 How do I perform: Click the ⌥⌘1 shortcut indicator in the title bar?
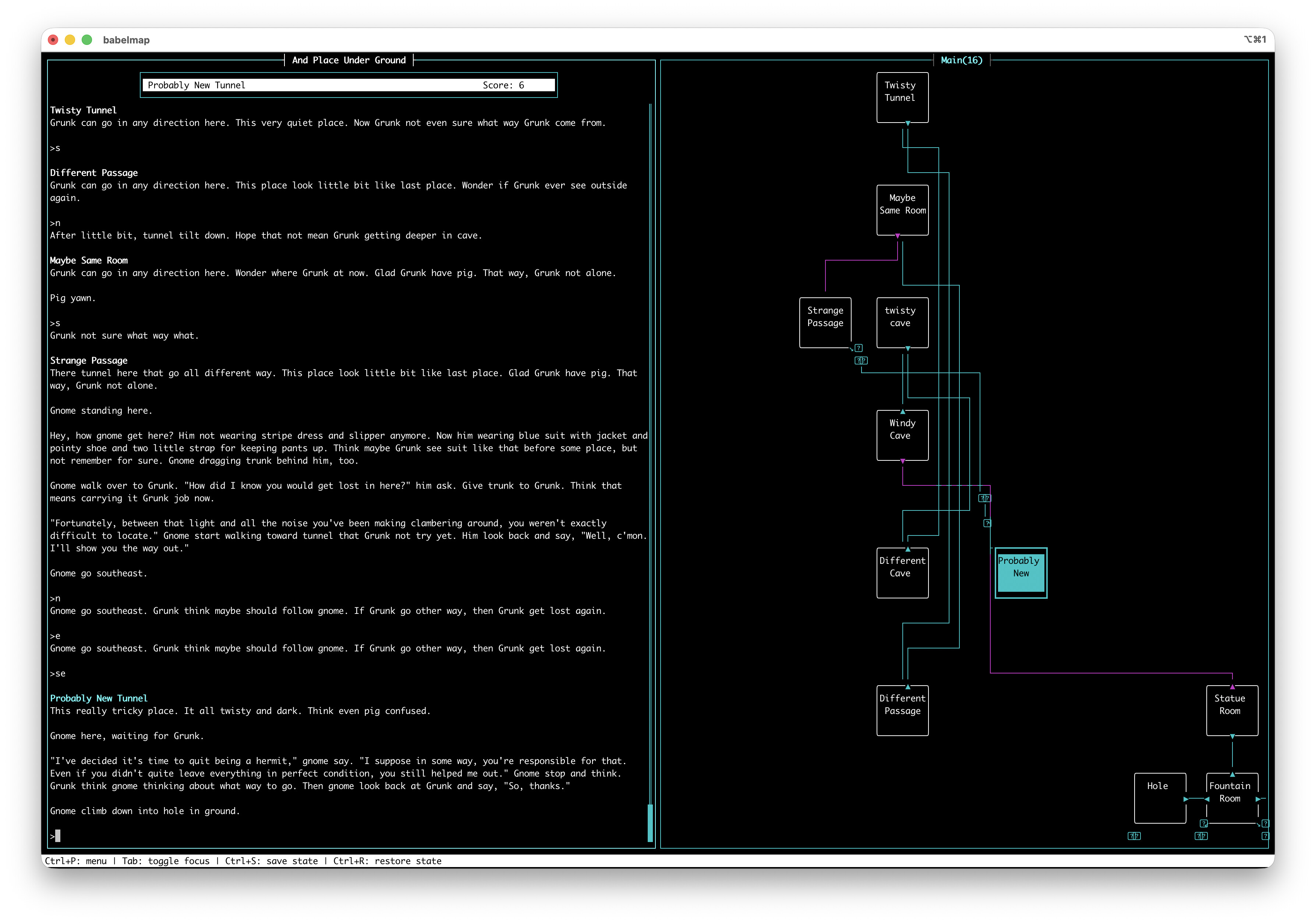click(x=1255, y=39)
